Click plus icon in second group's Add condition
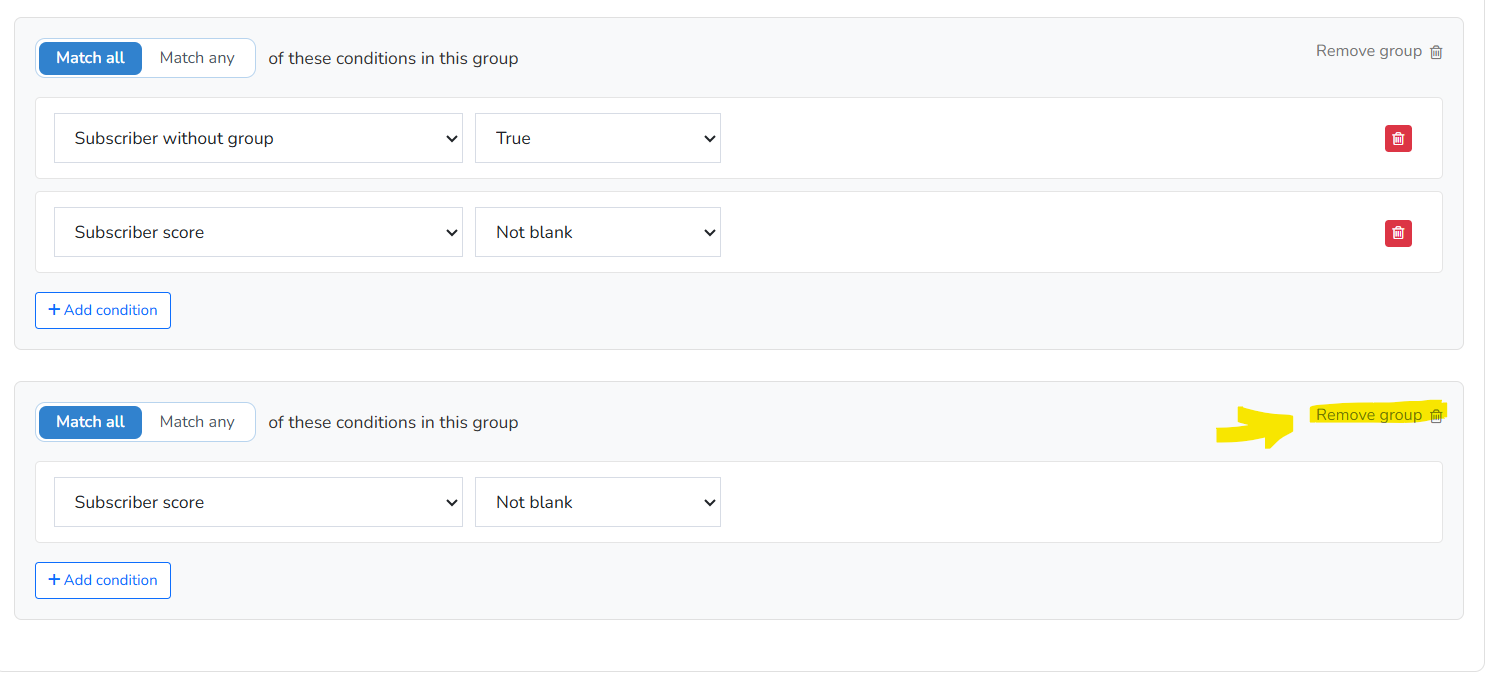Screen dimensions: 1491x683 54,580
